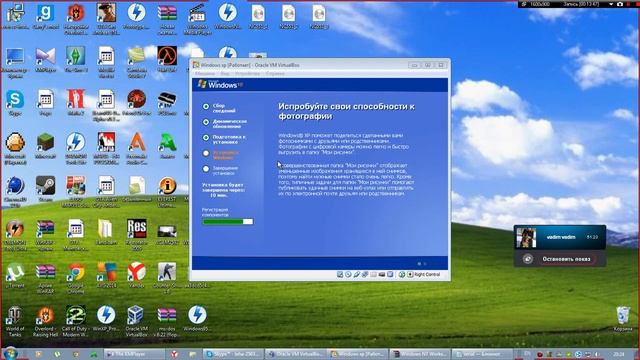640x360 pixels.
Task: Open the Вид menu in VirtualBox
Action: [225, 74]
